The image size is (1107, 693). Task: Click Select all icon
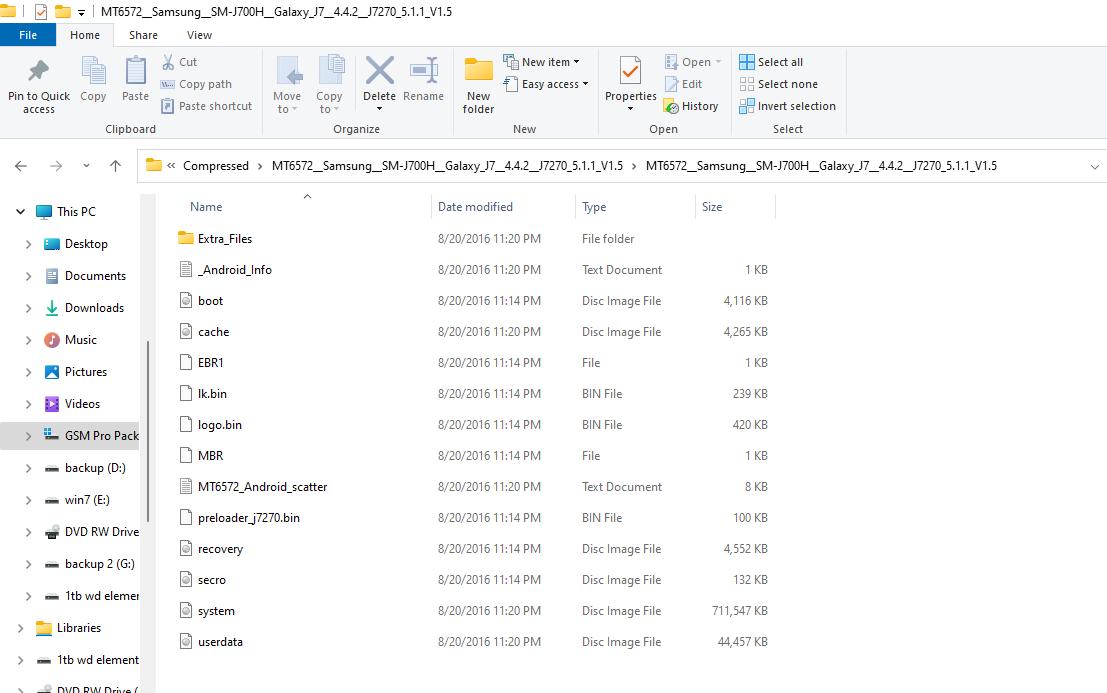(747, 62)
